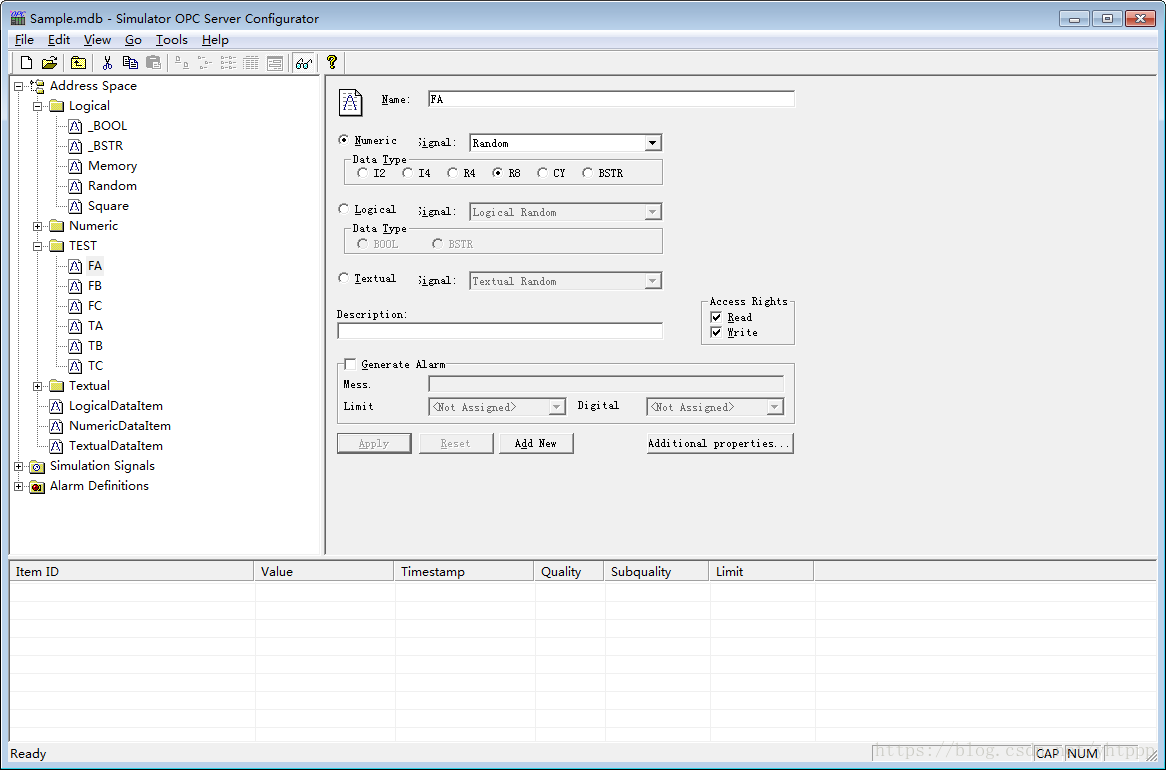1166x770 pixels.
Task: Switch to list view icon
Action: pyautogui.click(x=228, y=63)
